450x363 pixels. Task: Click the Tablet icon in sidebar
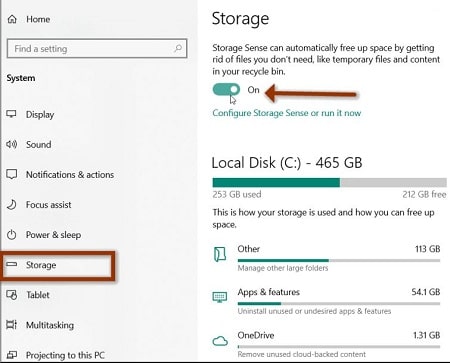[12, 295]
